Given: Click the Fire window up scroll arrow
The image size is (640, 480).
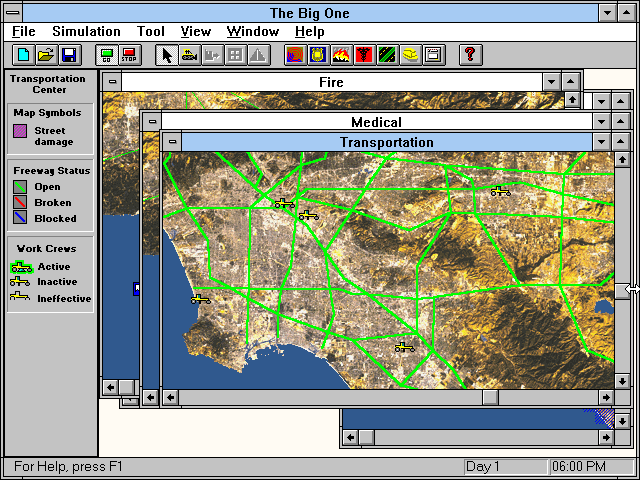Looking at the screenshot, I should [x=572, y=99].
